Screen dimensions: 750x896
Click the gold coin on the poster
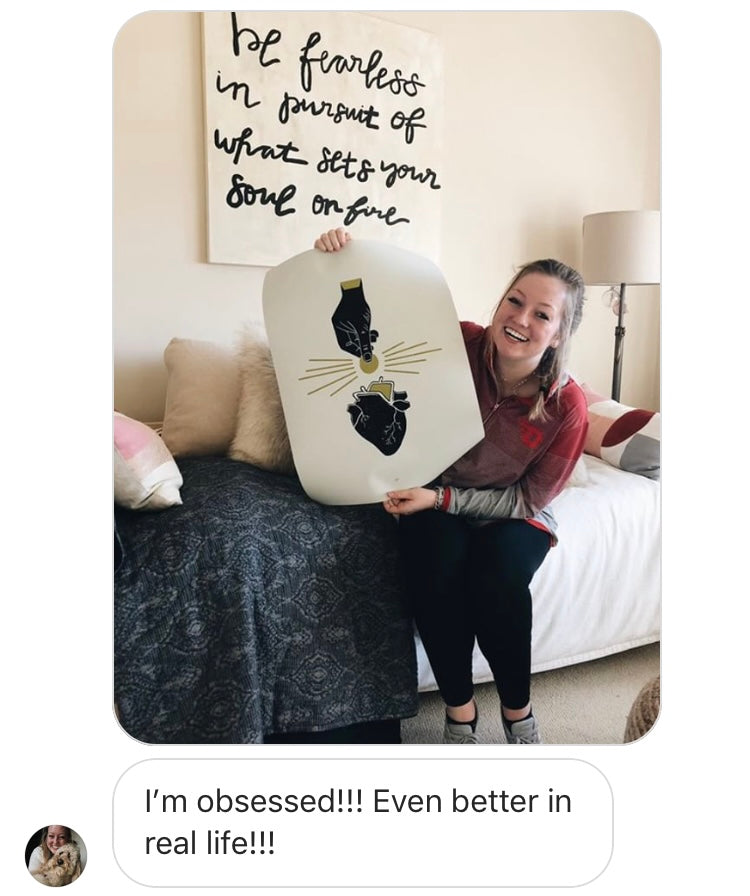click(368, 363)
